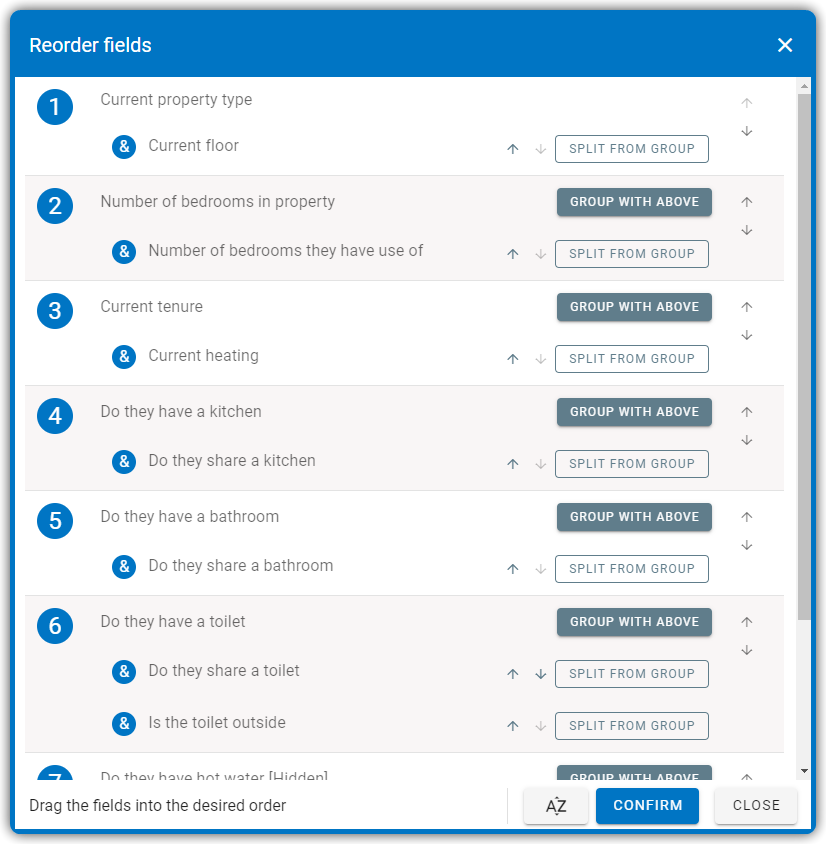Move group 2 down with arrow
The width and height of the screenshot is (826, 844).
(746, 230)
